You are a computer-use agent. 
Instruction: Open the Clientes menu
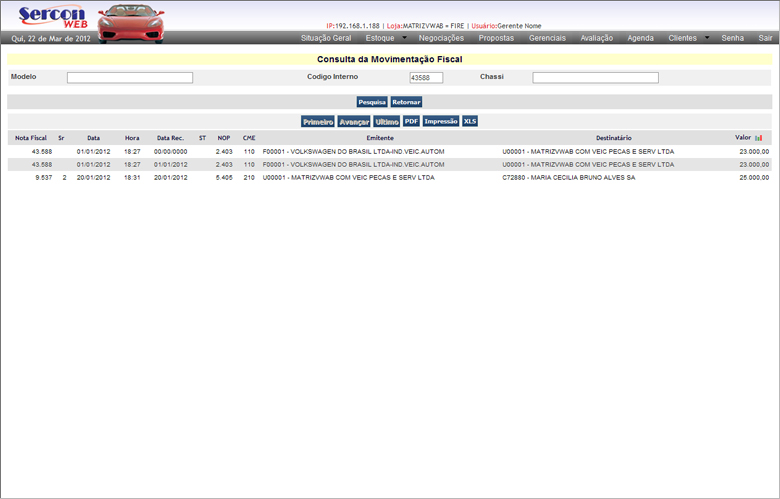pos(682,38)
